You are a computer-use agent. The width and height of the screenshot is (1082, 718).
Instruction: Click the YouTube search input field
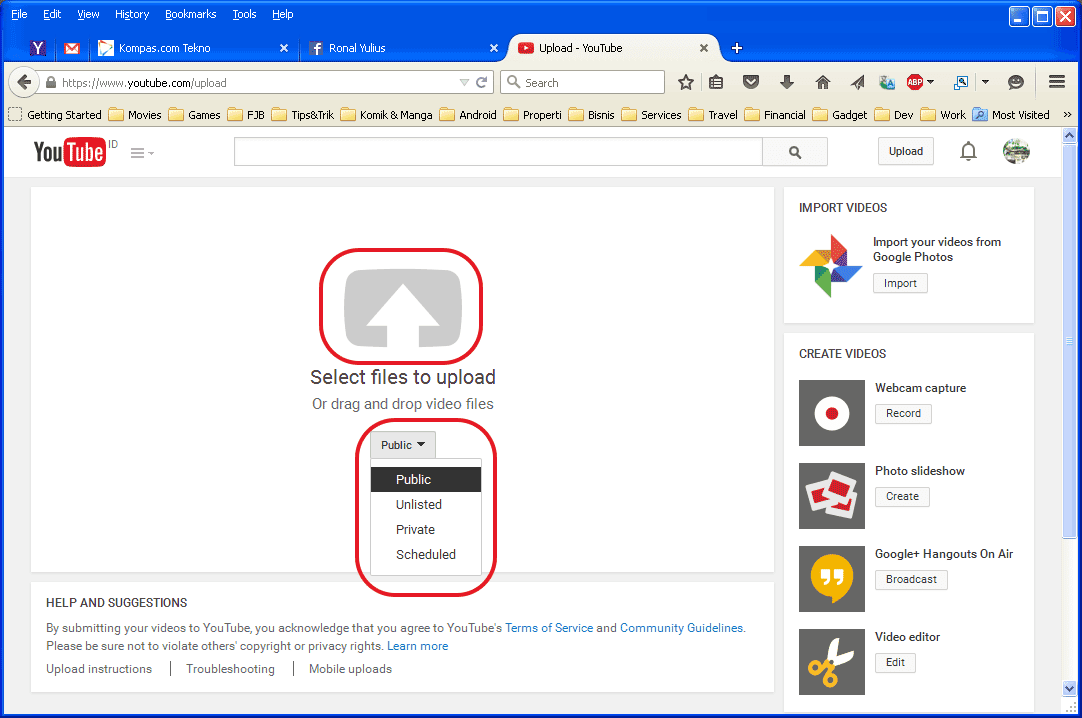498,152
